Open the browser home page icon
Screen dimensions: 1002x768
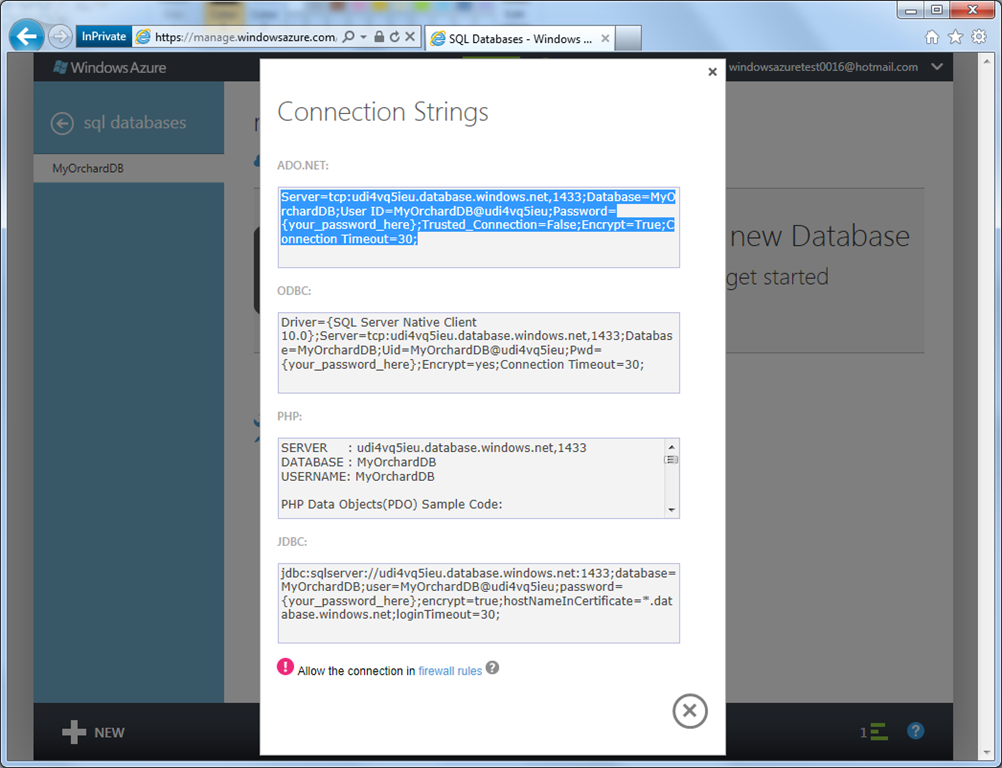point(932,37)
